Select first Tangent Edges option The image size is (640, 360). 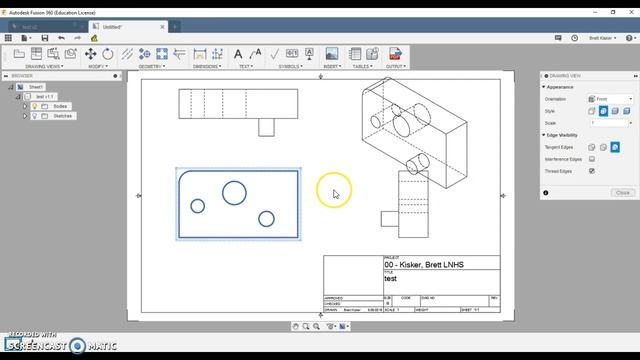[592, 147]
